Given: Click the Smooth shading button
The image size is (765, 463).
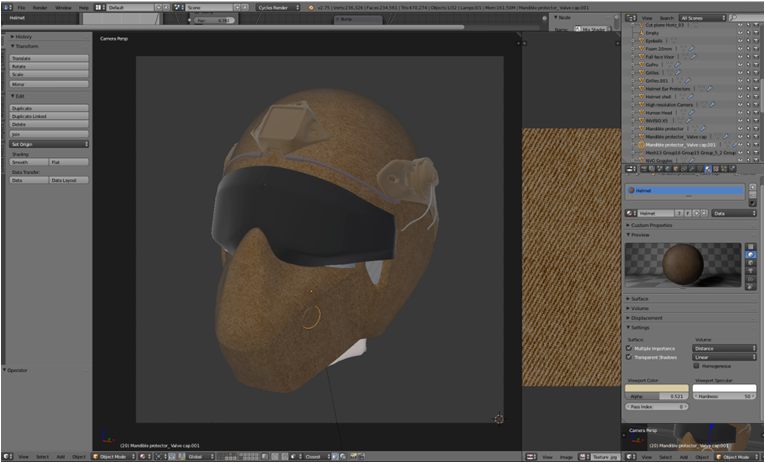Looking at the screenshot, I should tap(29, 162).
